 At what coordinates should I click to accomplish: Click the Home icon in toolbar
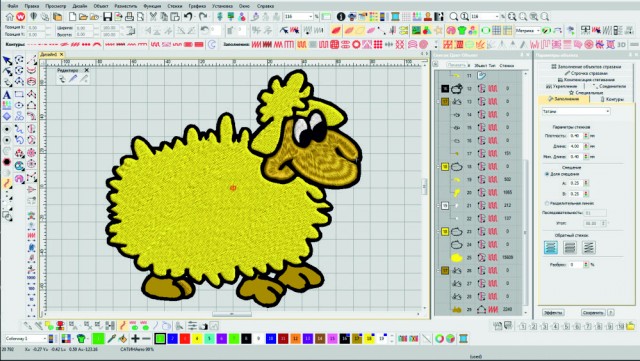(9, 16)
